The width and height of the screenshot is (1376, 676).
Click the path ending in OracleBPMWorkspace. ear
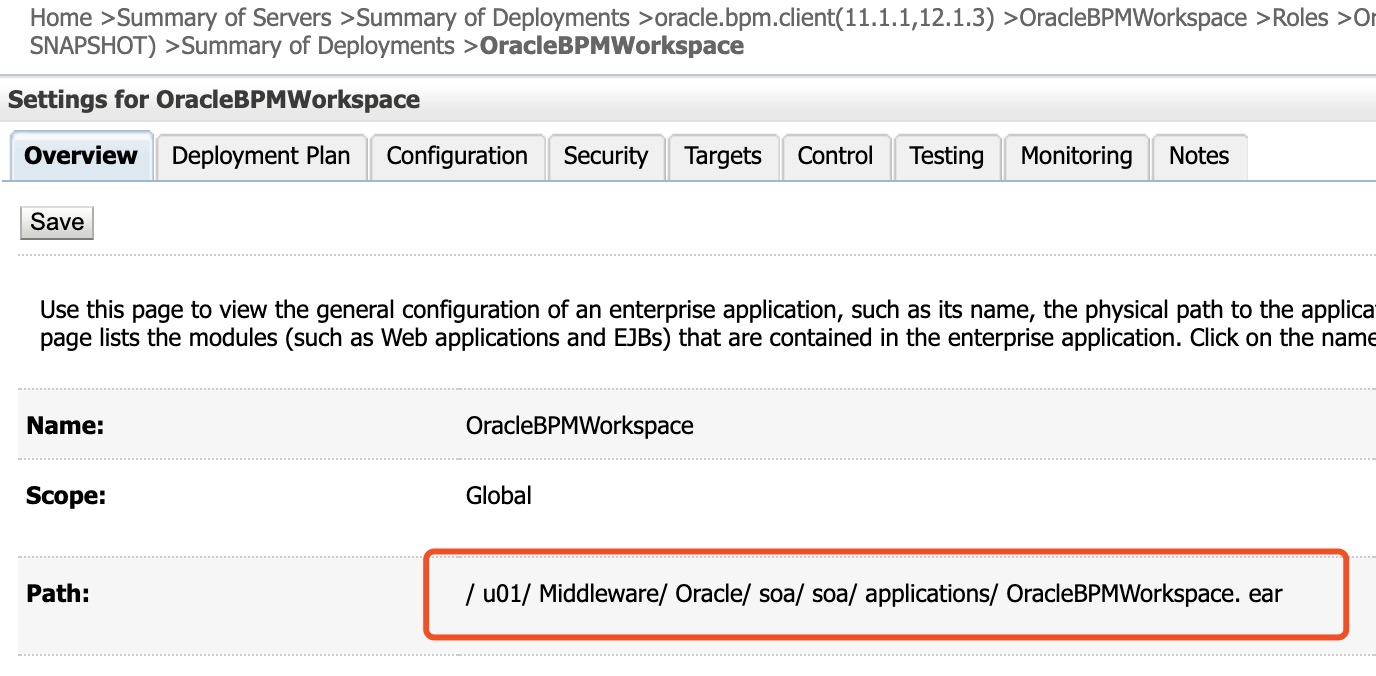(874, 594)
